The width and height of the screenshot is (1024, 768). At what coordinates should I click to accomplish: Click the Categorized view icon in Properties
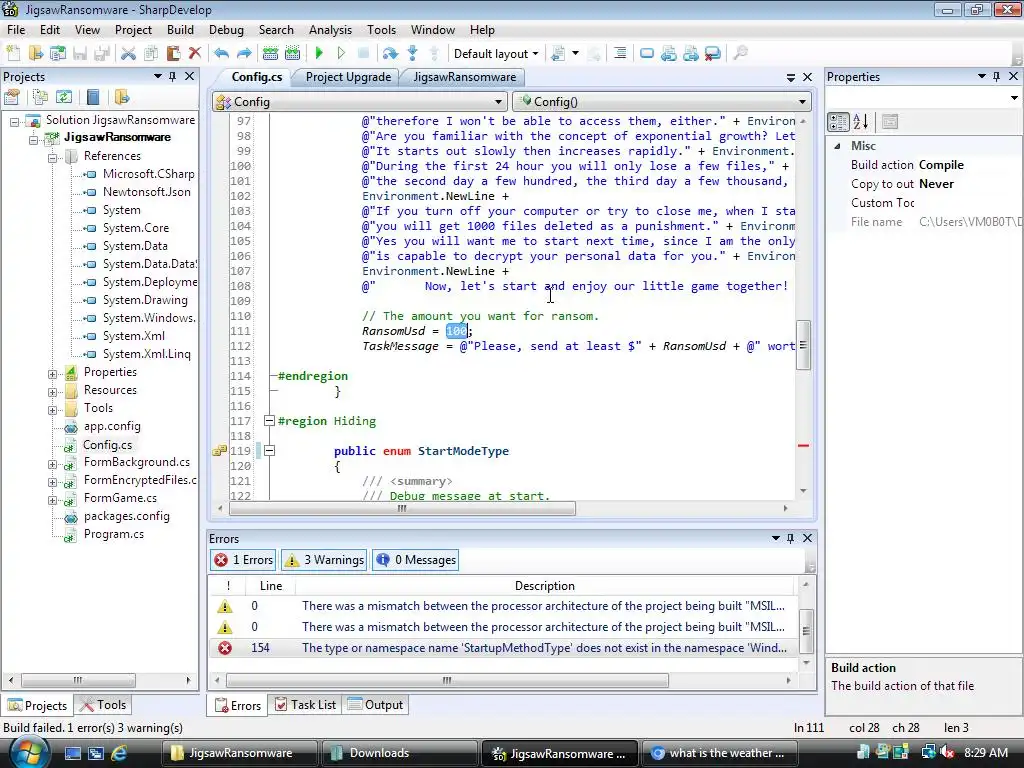[x=839, y=121]
